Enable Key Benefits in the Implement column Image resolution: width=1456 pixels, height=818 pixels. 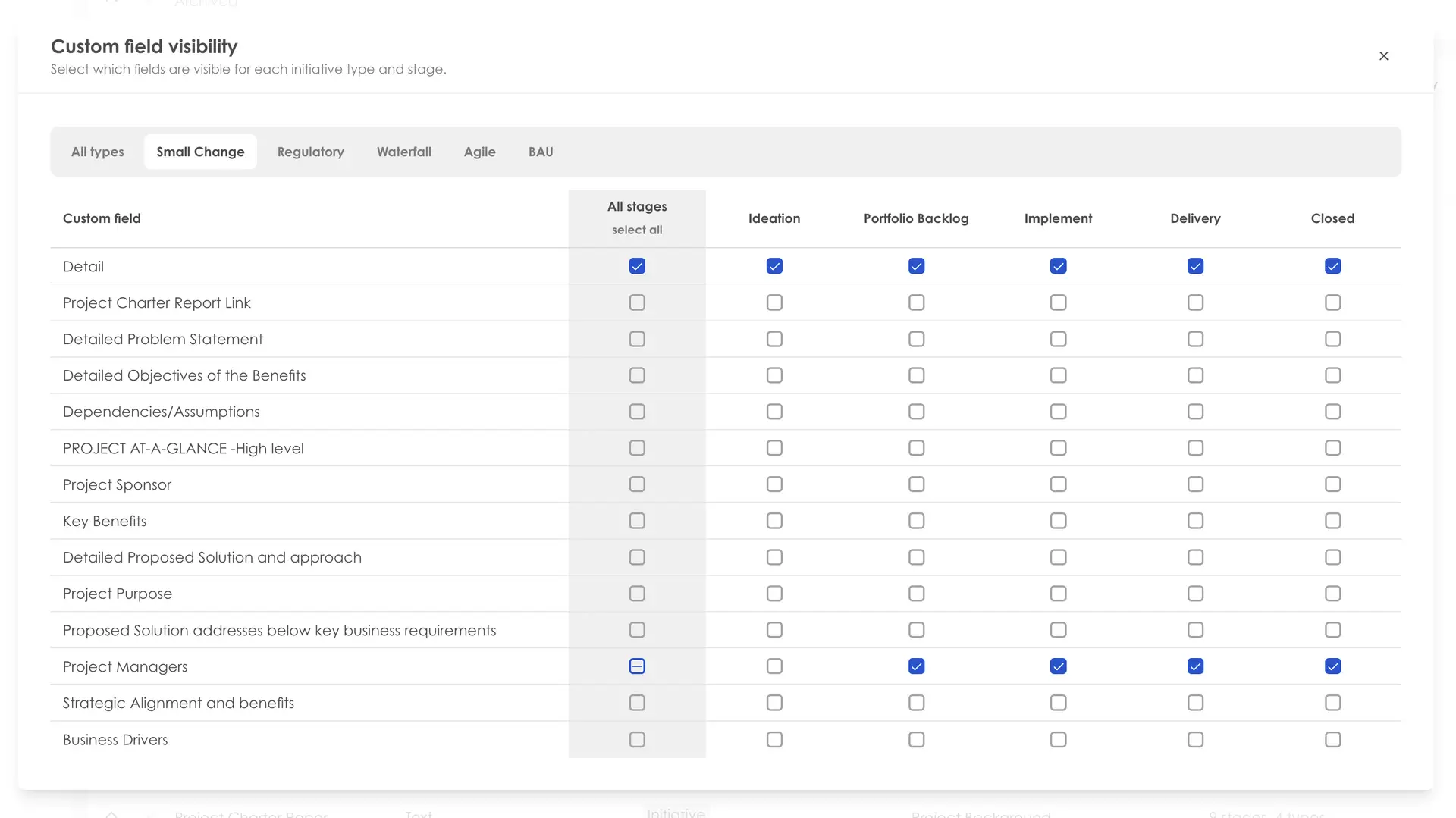tap(1059, 521)
